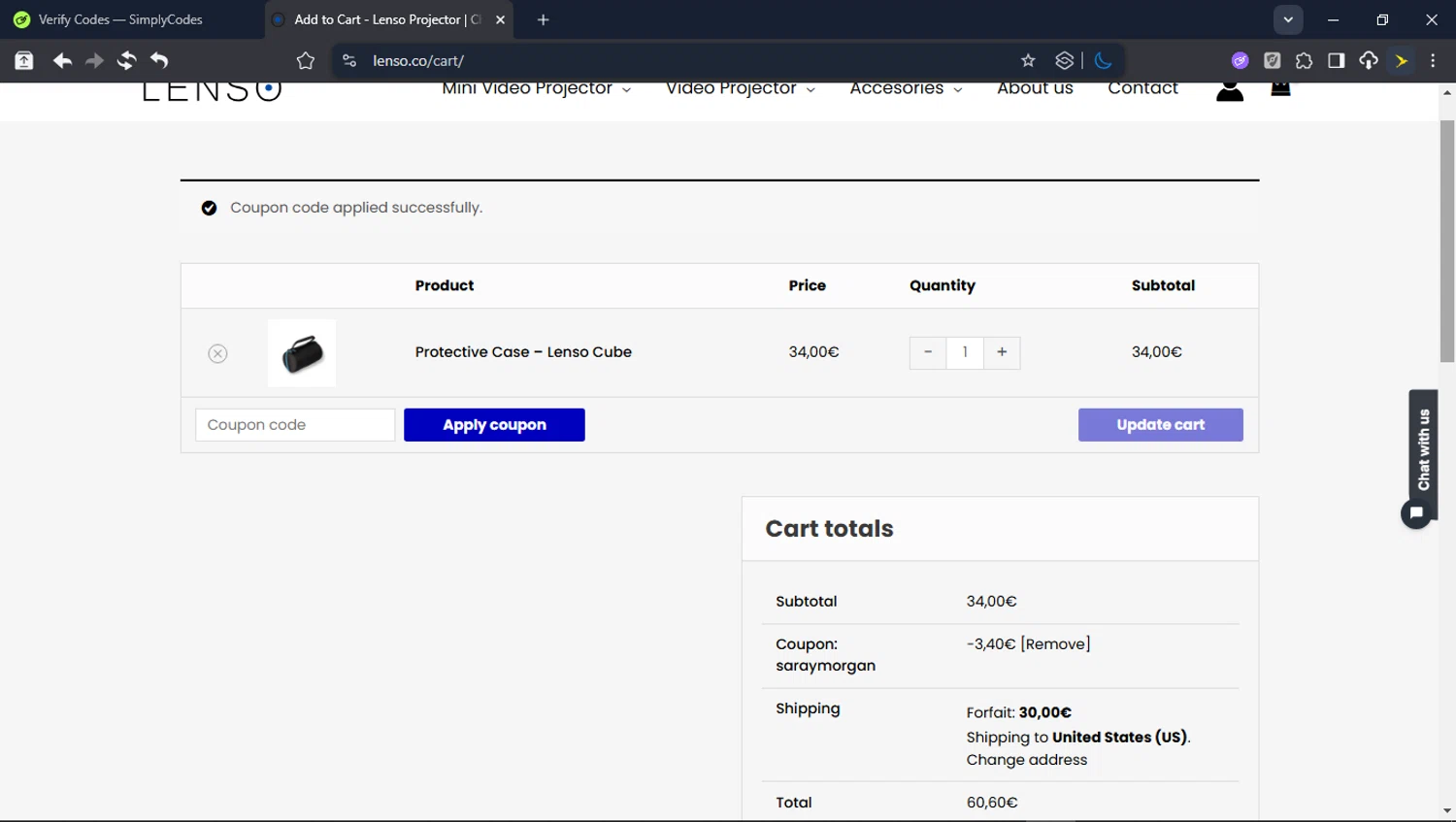Bookmark this page with the star icon
The width and height of the screenshot is (1456, 822).
[1028, 60]
